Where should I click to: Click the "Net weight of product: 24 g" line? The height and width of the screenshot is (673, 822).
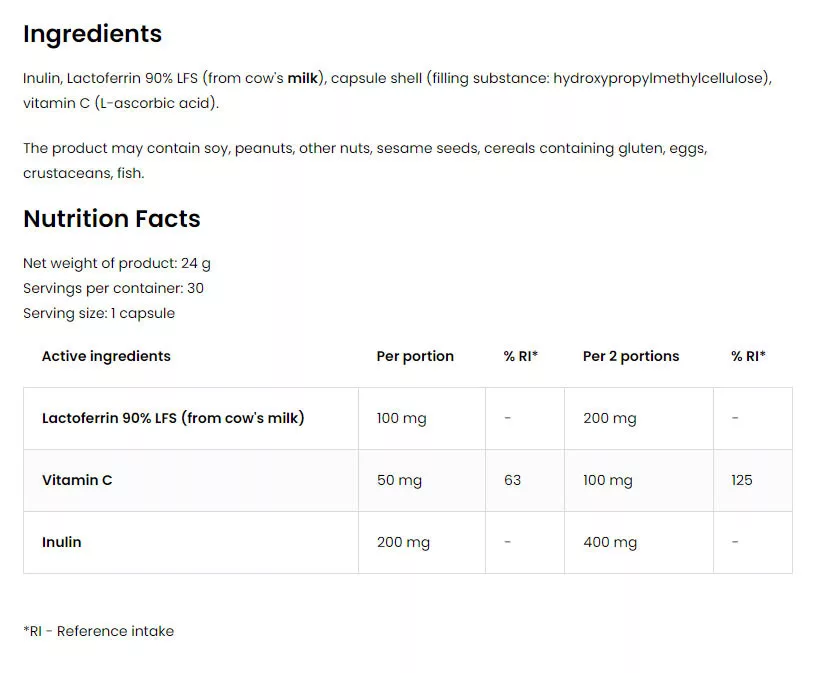117,264
